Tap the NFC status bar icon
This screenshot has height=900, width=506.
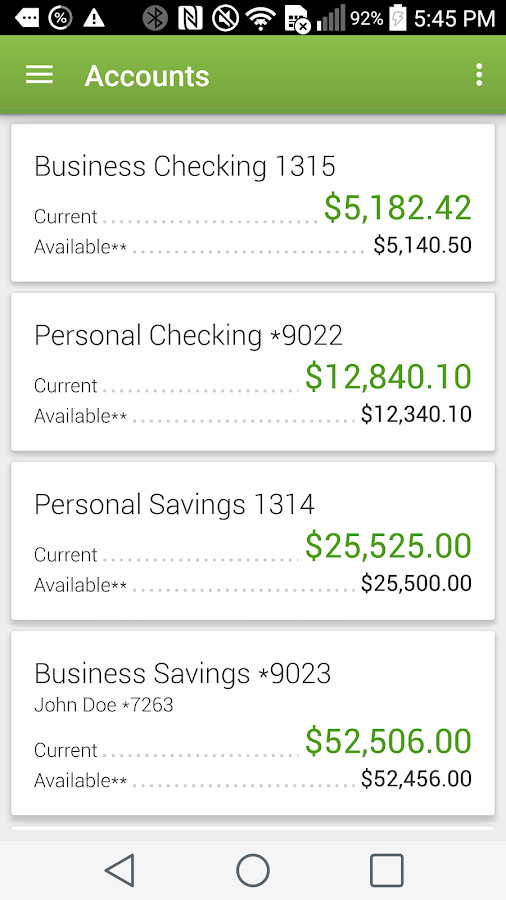click(190, 18)
